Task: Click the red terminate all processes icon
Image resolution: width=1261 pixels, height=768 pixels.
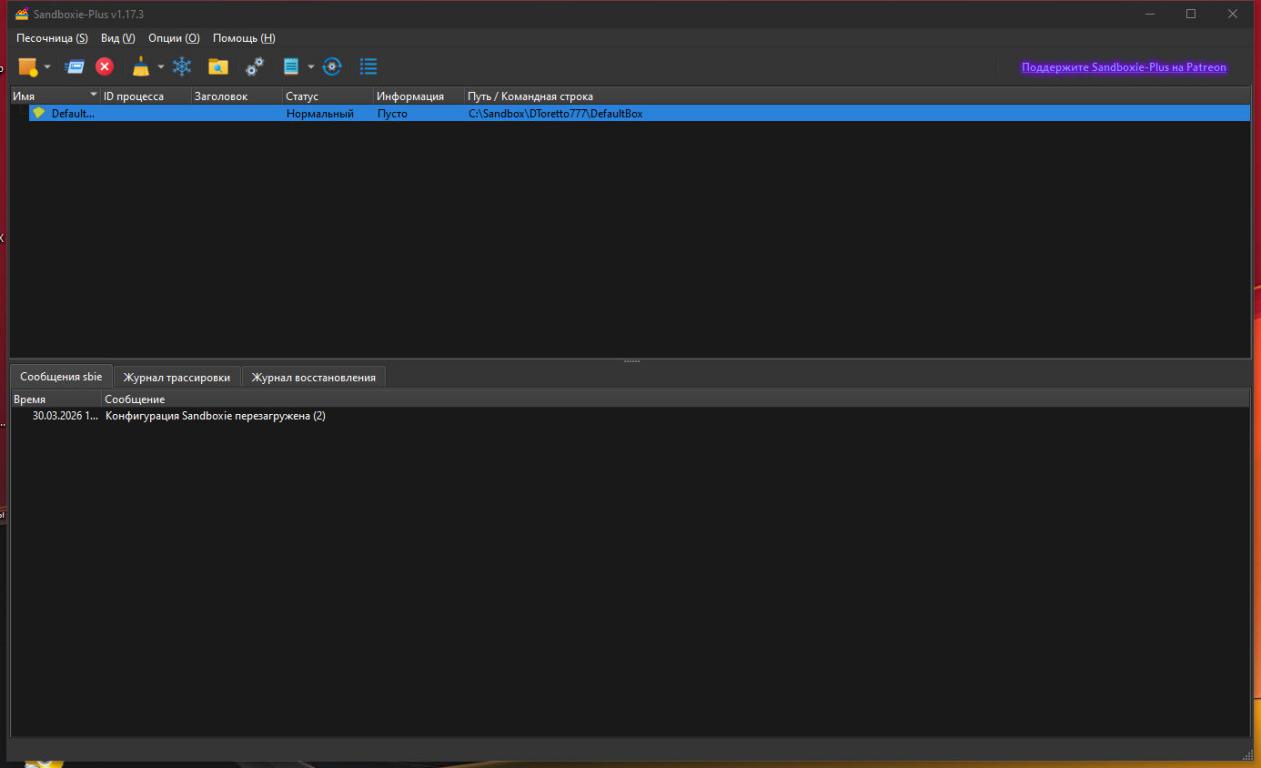Action: click(x=104, y=67)
